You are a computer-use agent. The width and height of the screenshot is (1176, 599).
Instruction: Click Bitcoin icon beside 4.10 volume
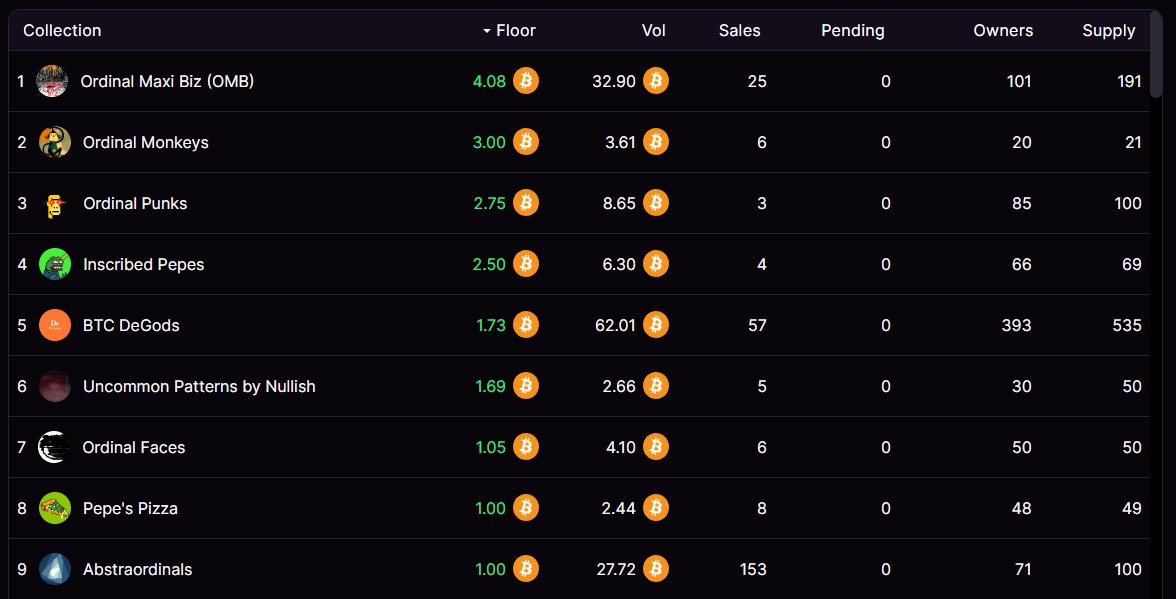(x=656, y=447)
